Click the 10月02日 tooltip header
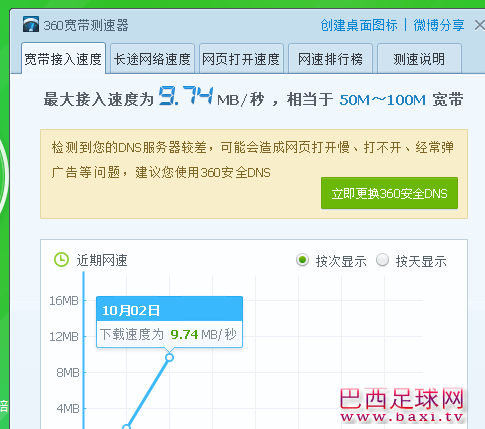 pyautogui.click(x=169, y=309)
